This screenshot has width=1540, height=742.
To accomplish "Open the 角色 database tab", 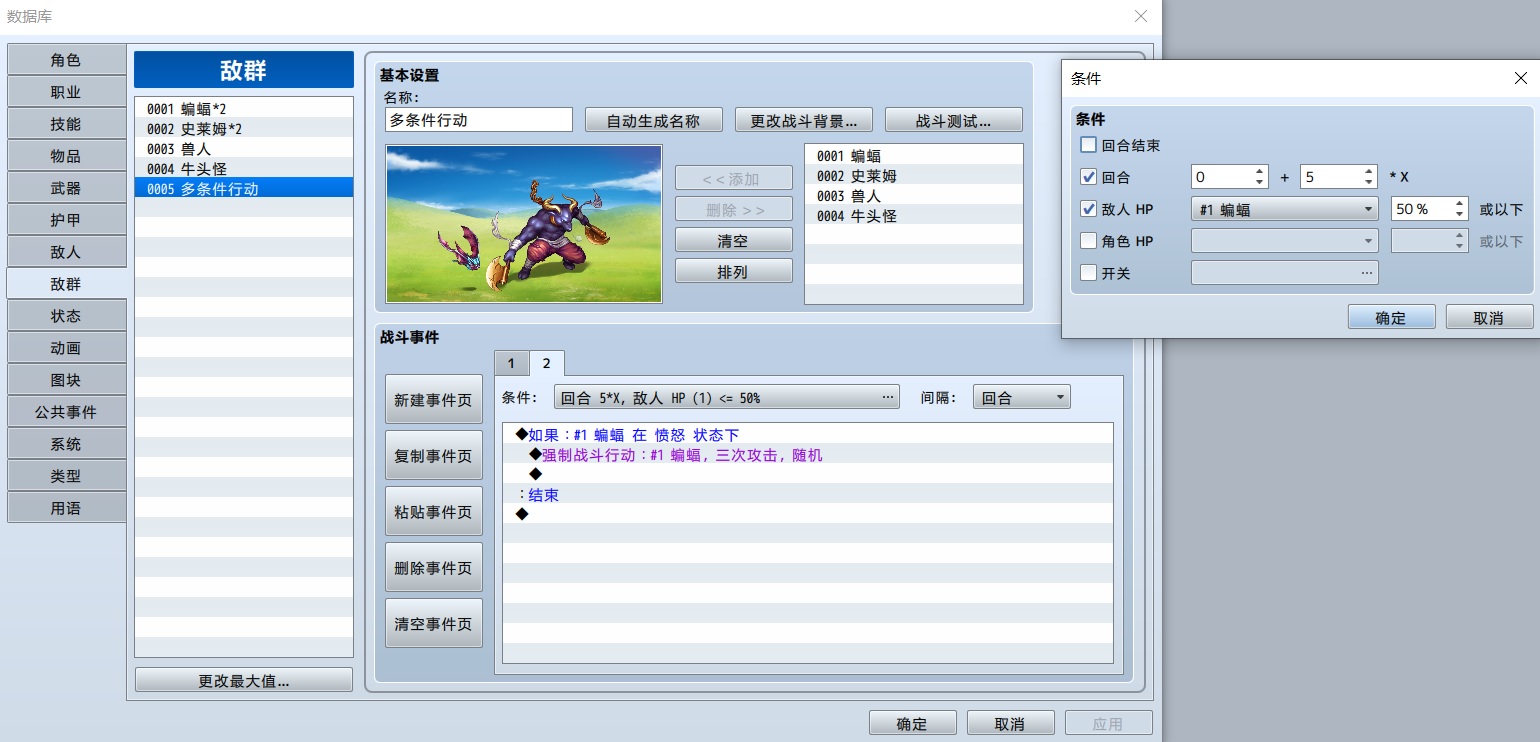I will 66,60.
